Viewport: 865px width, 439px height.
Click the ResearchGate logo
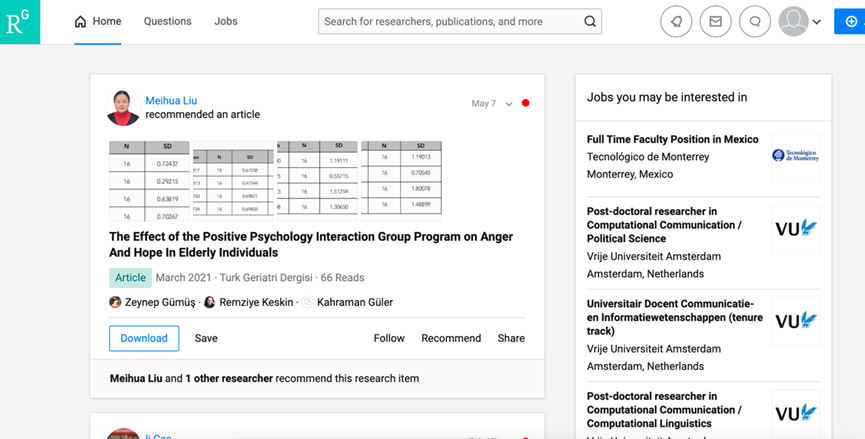[x=19, y=21]
